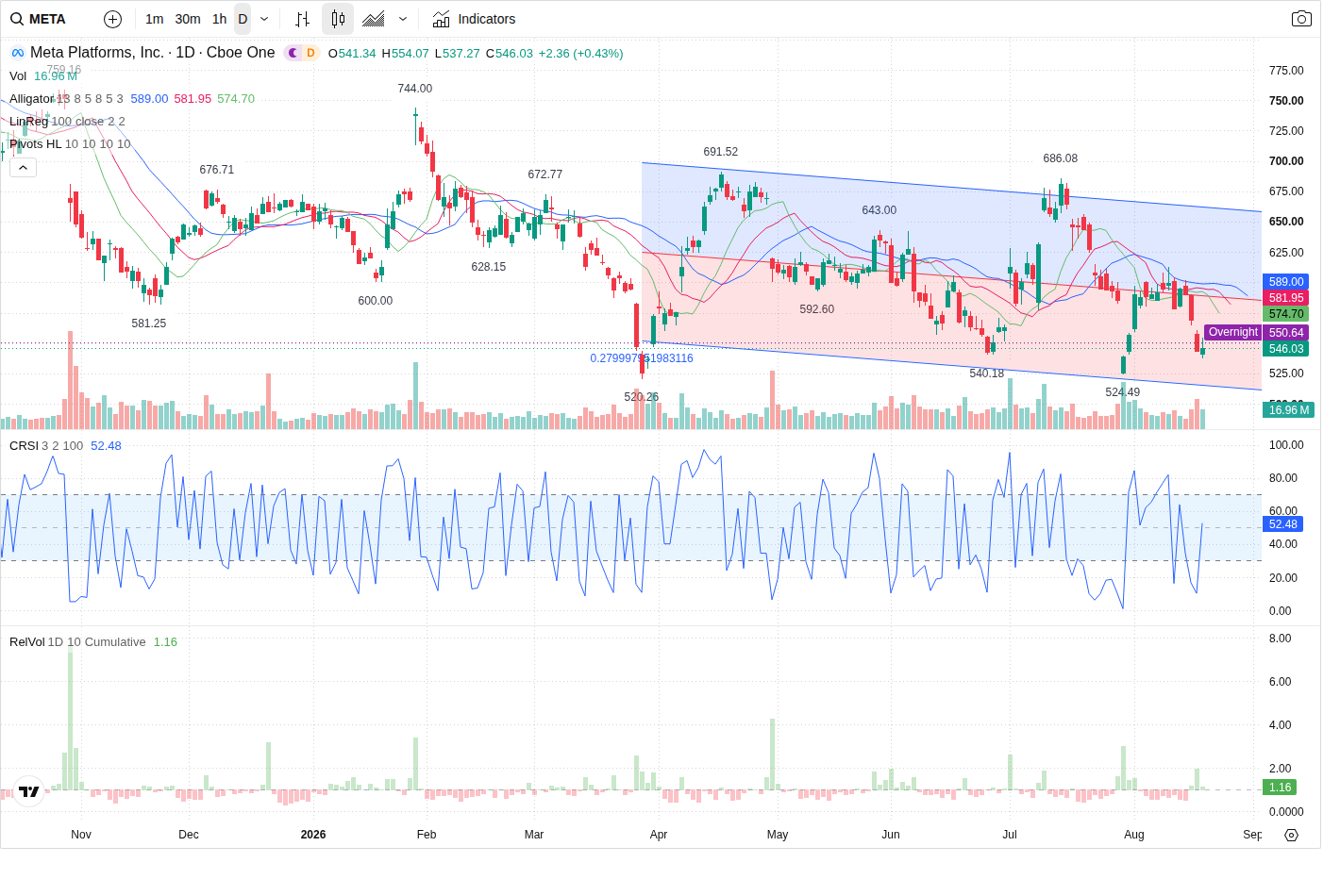Switch to 1m timeframe

tap(155, 19)
